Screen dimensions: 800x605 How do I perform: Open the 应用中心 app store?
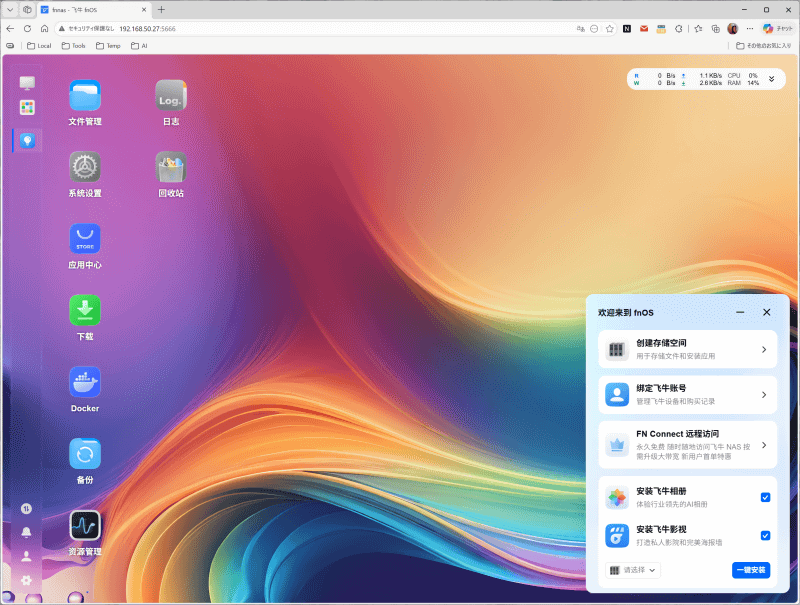[85, 246]
